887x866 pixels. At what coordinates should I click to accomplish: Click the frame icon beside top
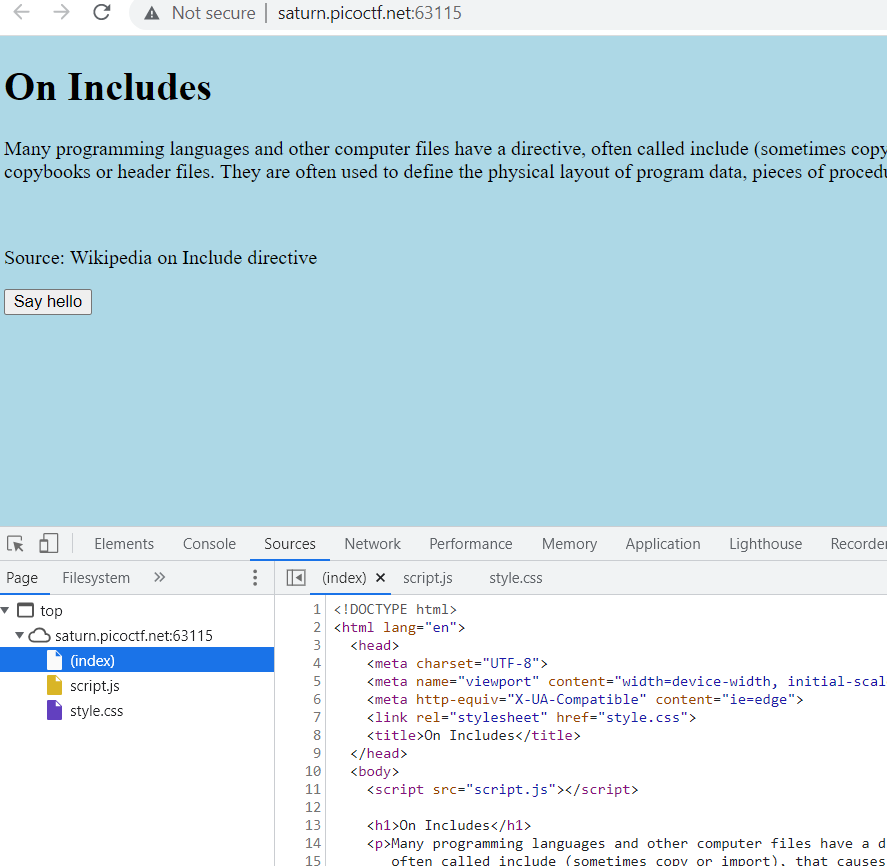point(25,610)
